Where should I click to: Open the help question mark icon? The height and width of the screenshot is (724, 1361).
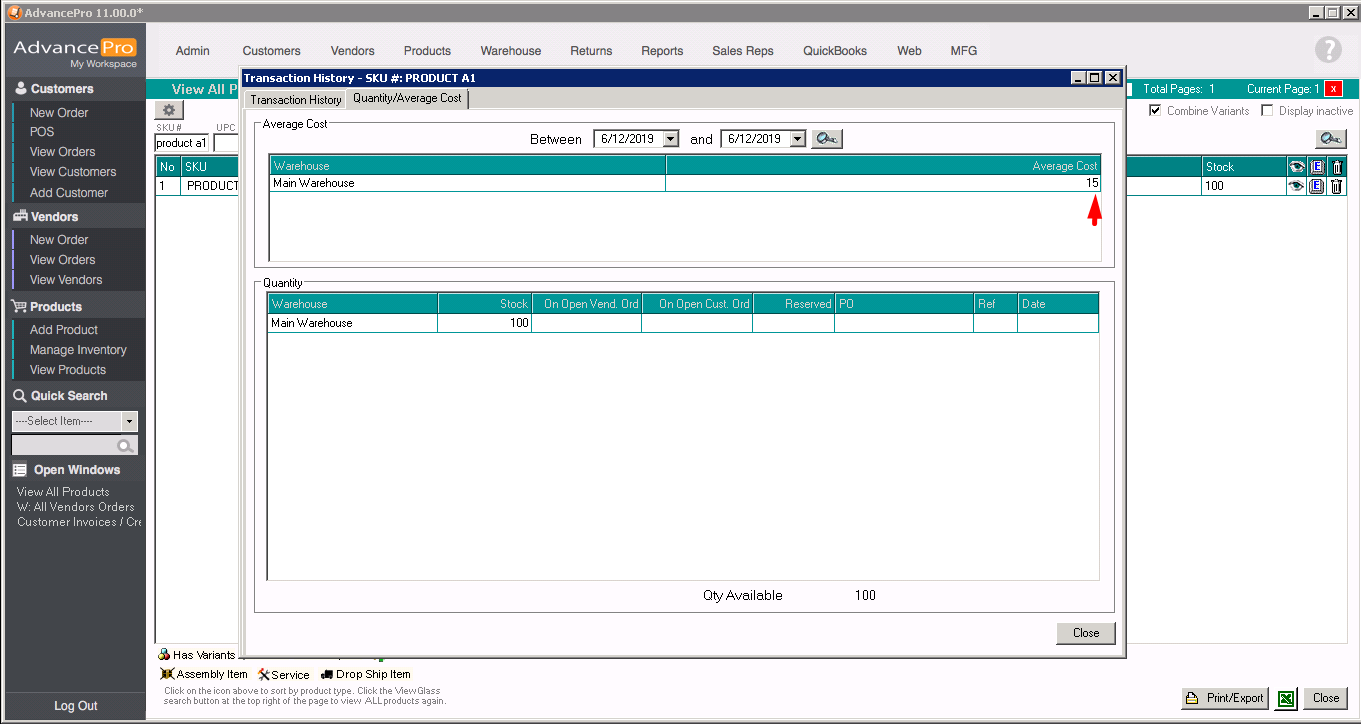(x=1328, y=50)
